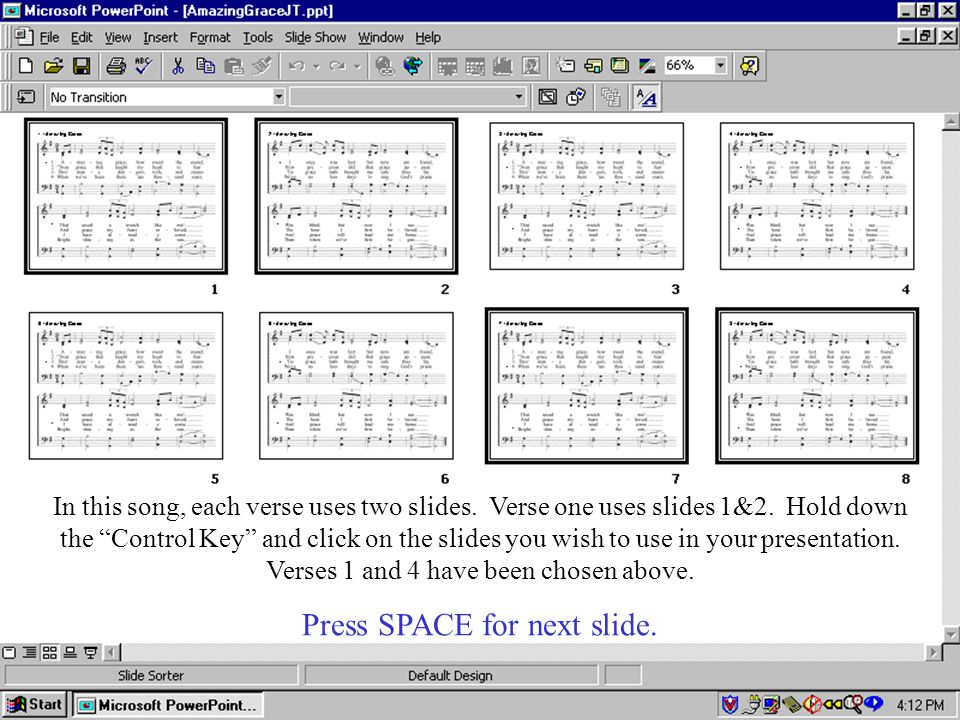
Task: Insert a Microsoft Excel worksheet
Action: 475,66
